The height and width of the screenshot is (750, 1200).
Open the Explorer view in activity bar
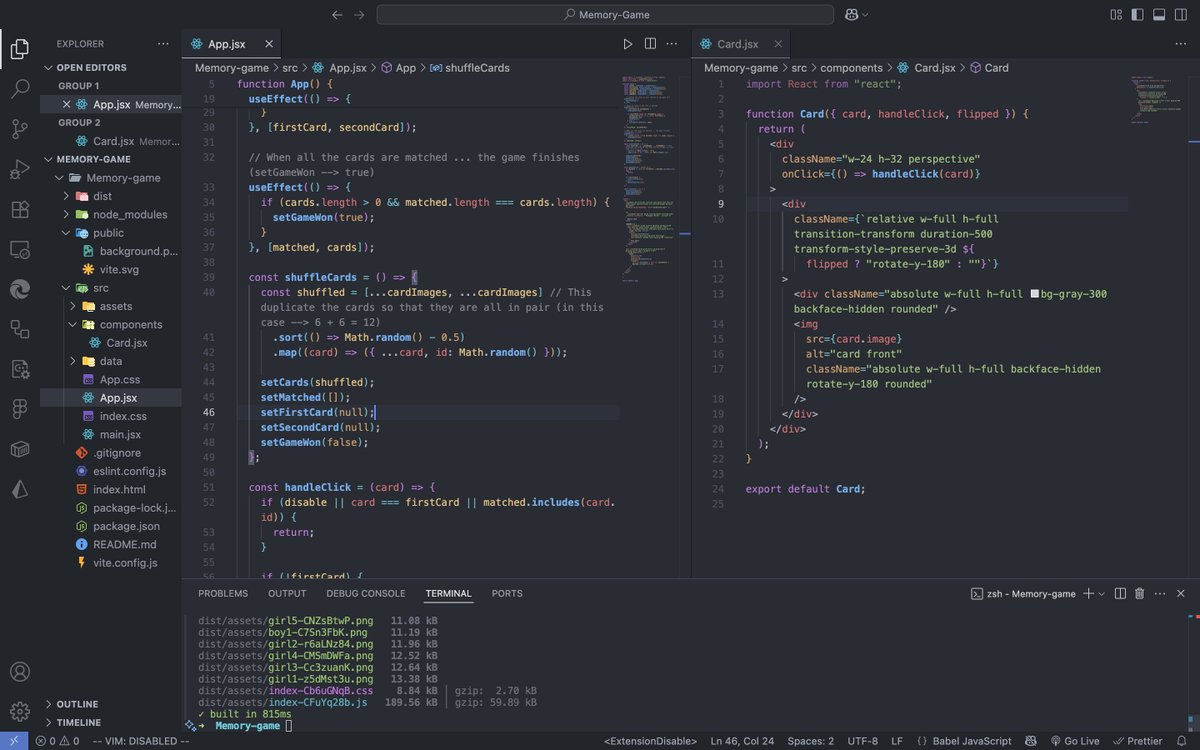pos(20,48)
